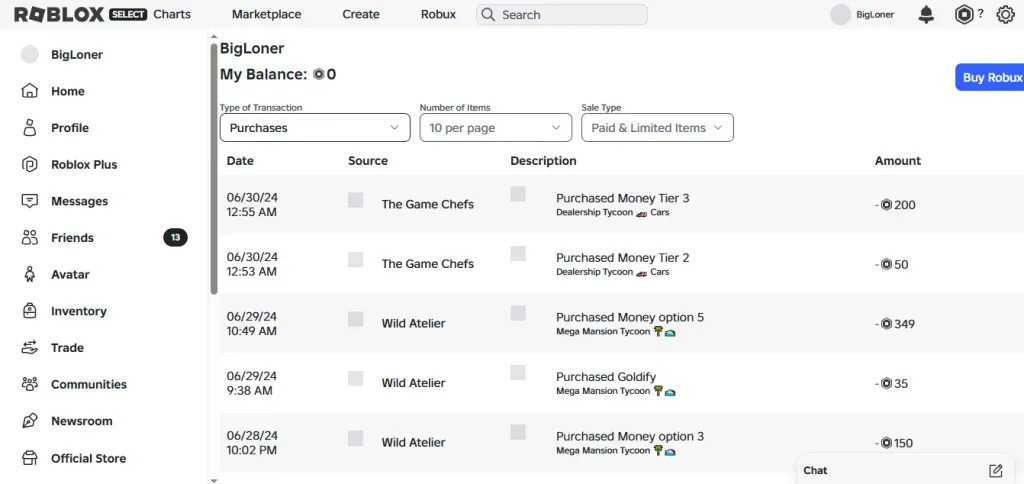Click the -349 amount value
Screen dimensions: 1024x484
pos(895,324)
